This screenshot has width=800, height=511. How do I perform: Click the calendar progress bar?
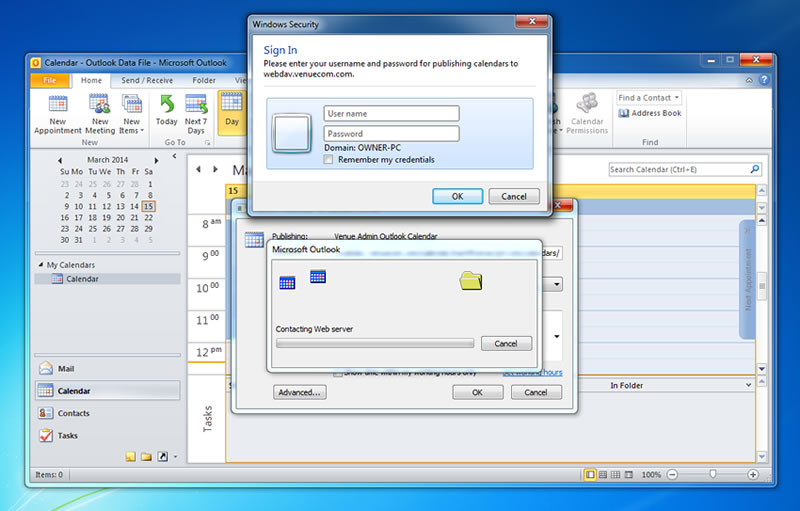tap(375, 343)
